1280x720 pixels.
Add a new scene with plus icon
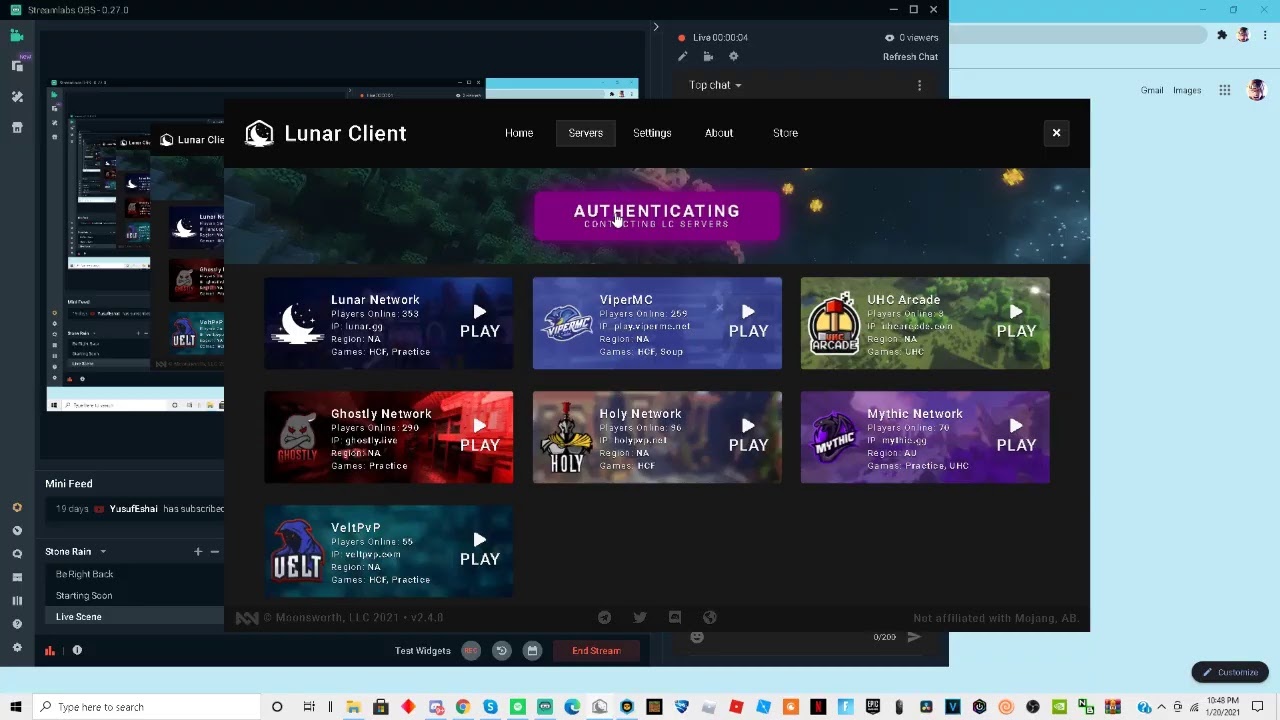tap(198, 552)
